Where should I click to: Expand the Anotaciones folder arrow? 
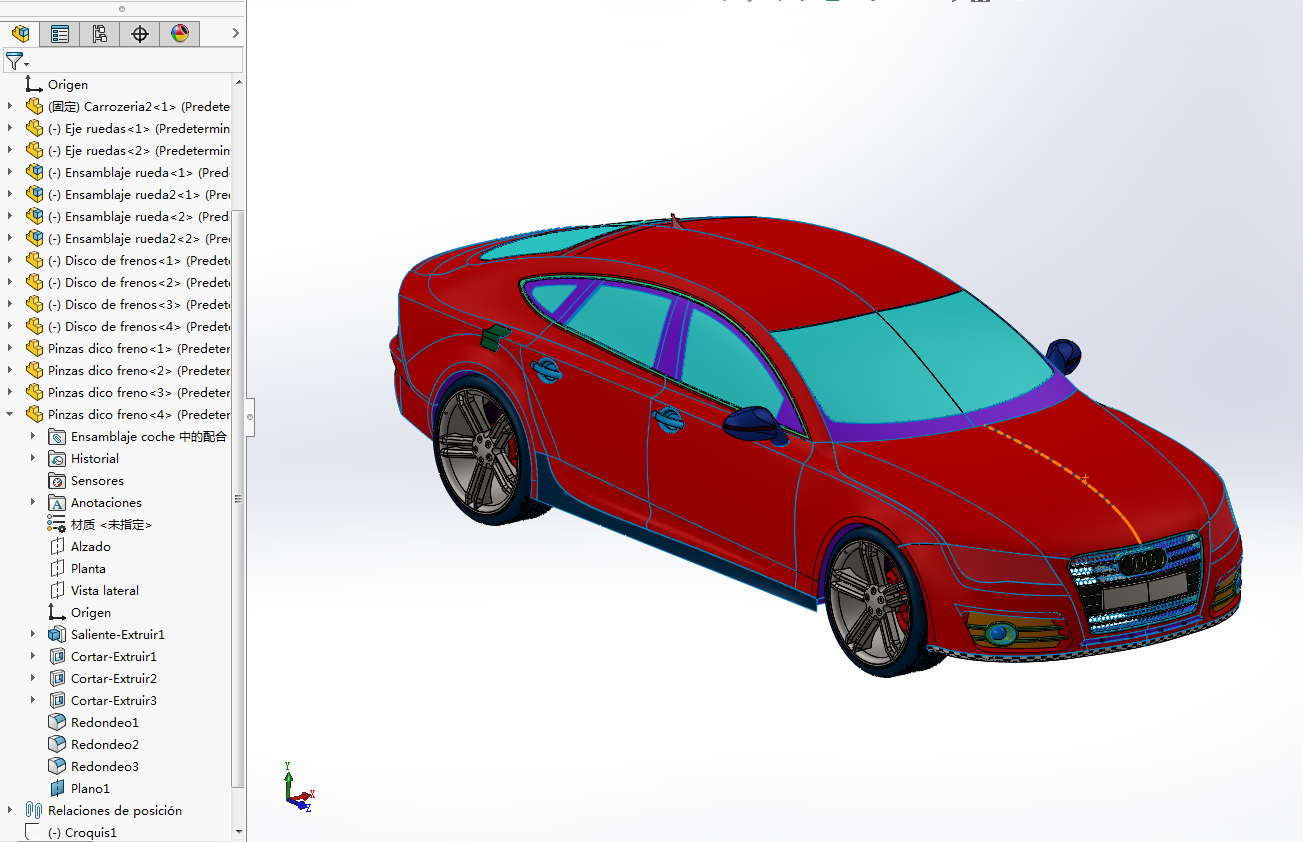tap(33, 502)
